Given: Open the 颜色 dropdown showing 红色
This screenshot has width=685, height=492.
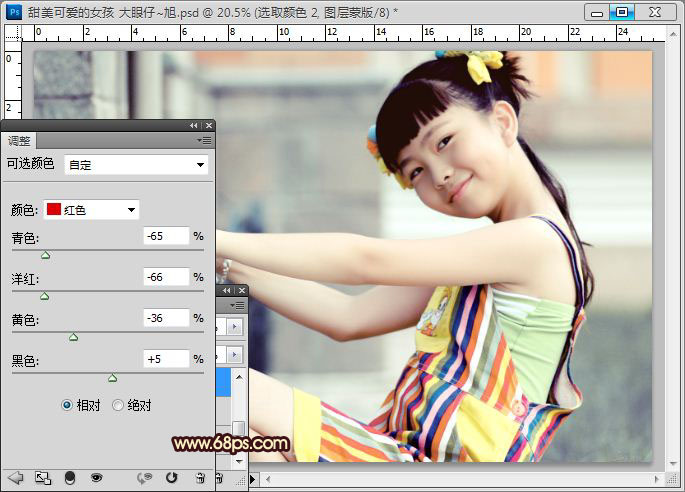Looking at the screenshot, I should [91, 210].
